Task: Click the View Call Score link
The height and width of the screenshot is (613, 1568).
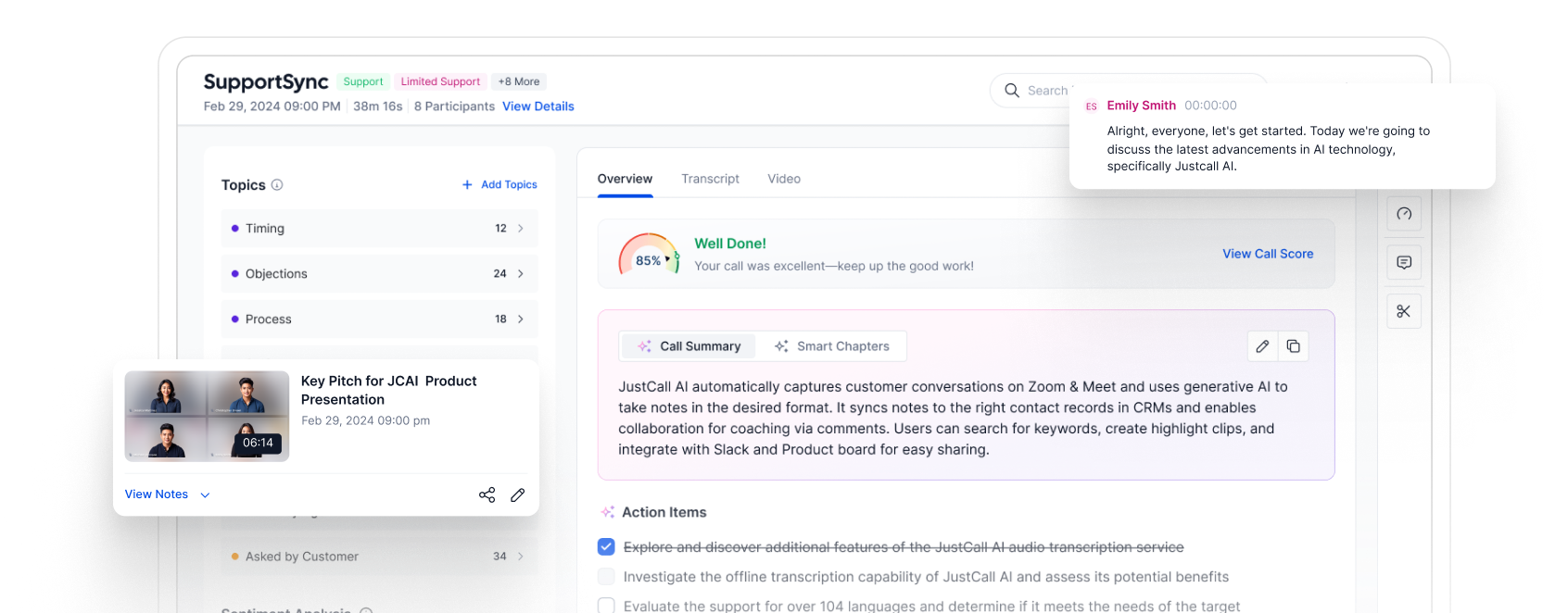Action: [1267, 254]
